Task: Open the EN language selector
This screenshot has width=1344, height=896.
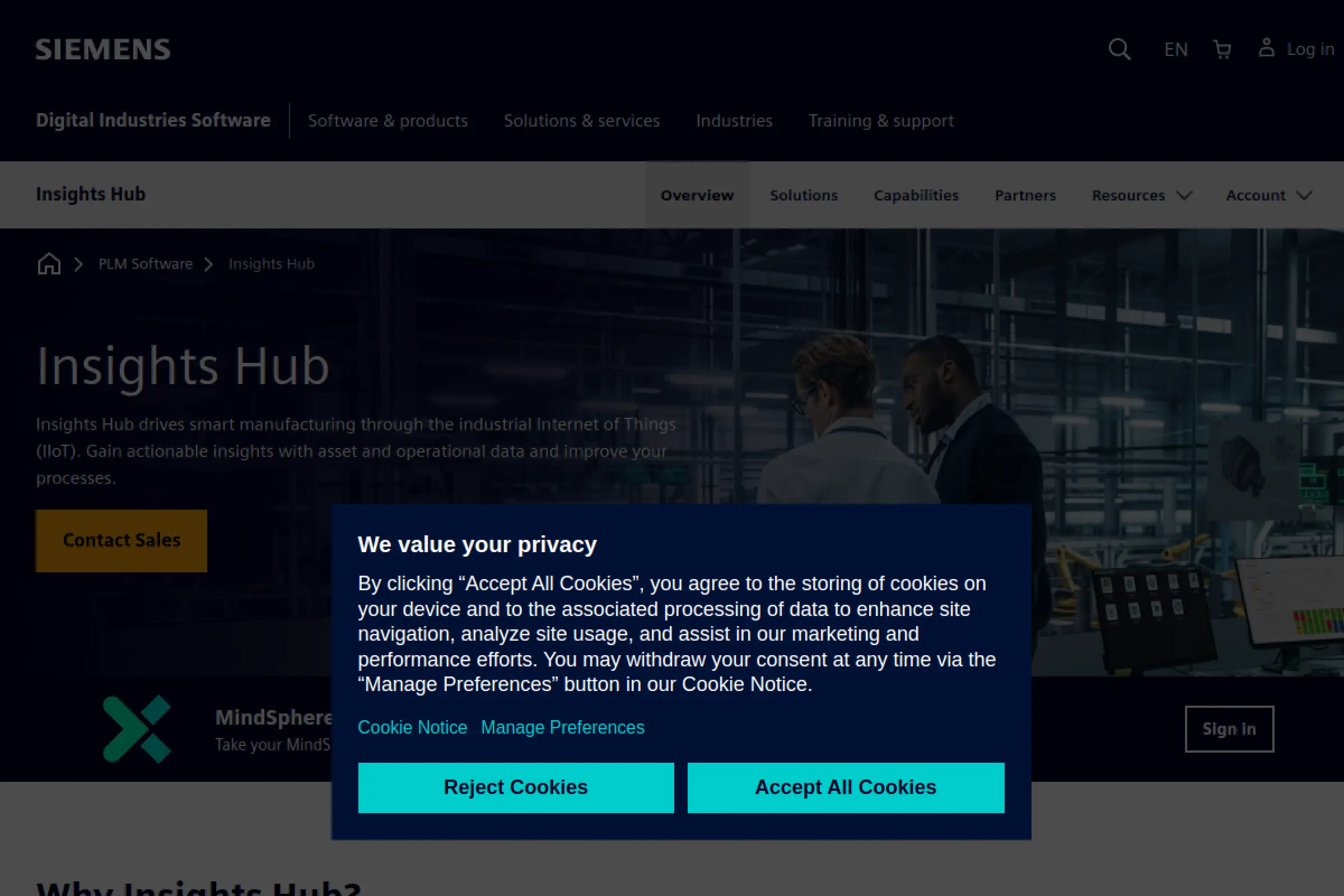Action: [x=1176, y=50]
